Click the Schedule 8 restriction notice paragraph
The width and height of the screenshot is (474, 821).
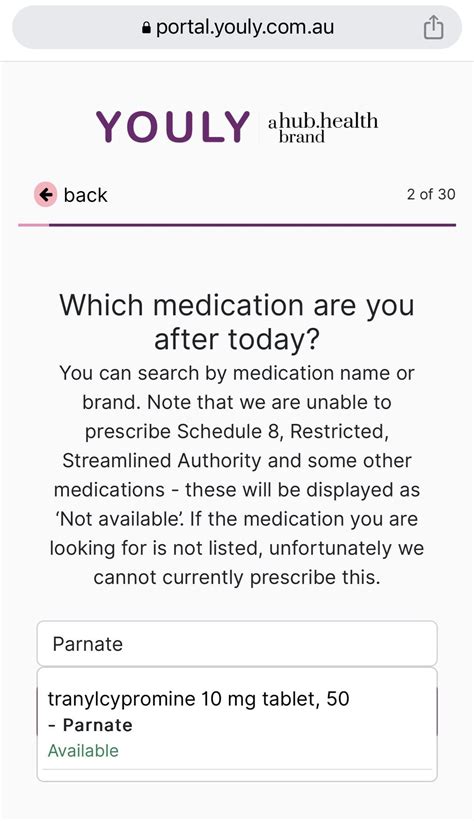pyautogui.click(x=237, y=475)
